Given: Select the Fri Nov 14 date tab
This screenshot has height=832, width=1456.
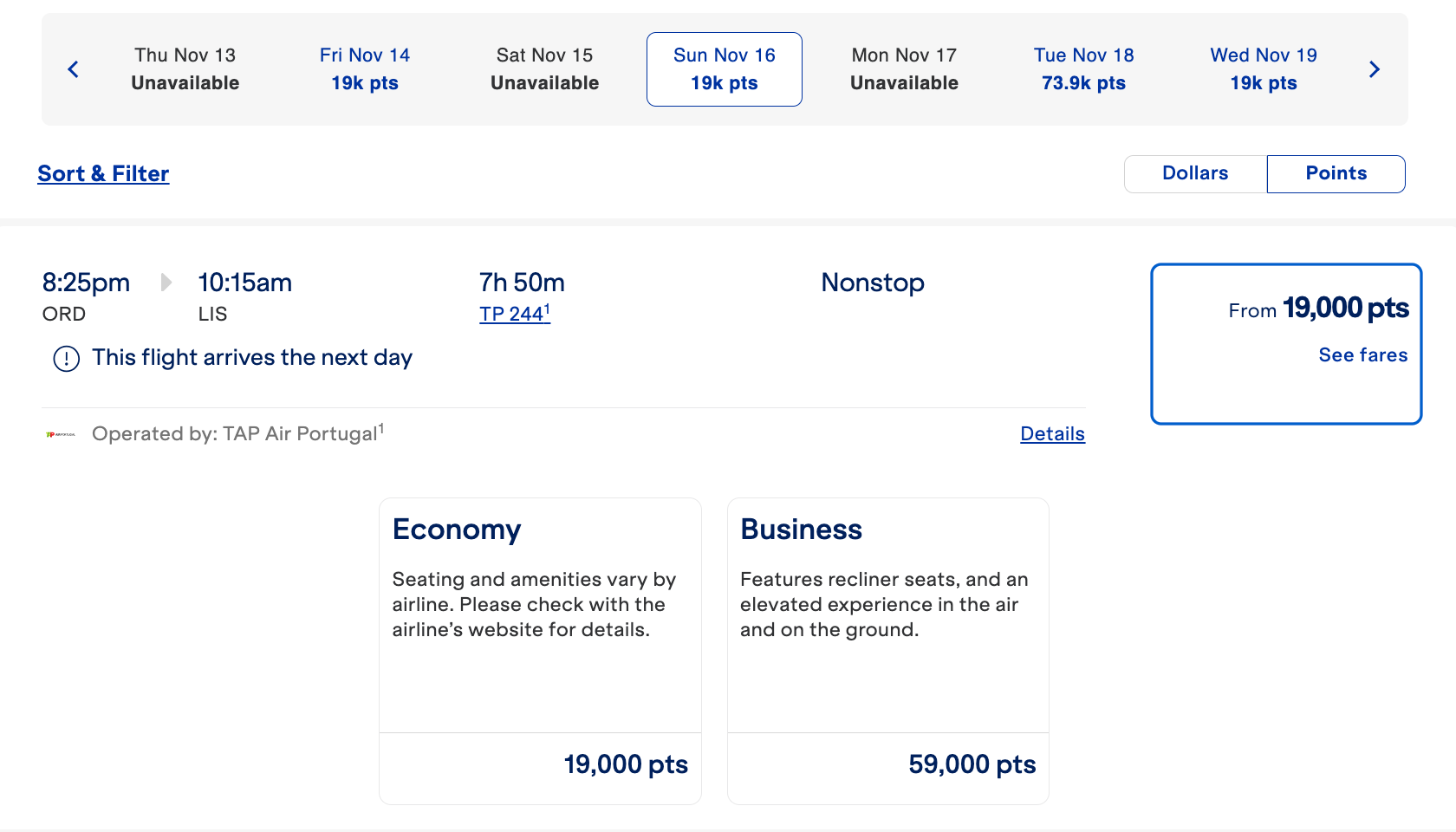Looking at the screenshot, I should tap(365, 69).
